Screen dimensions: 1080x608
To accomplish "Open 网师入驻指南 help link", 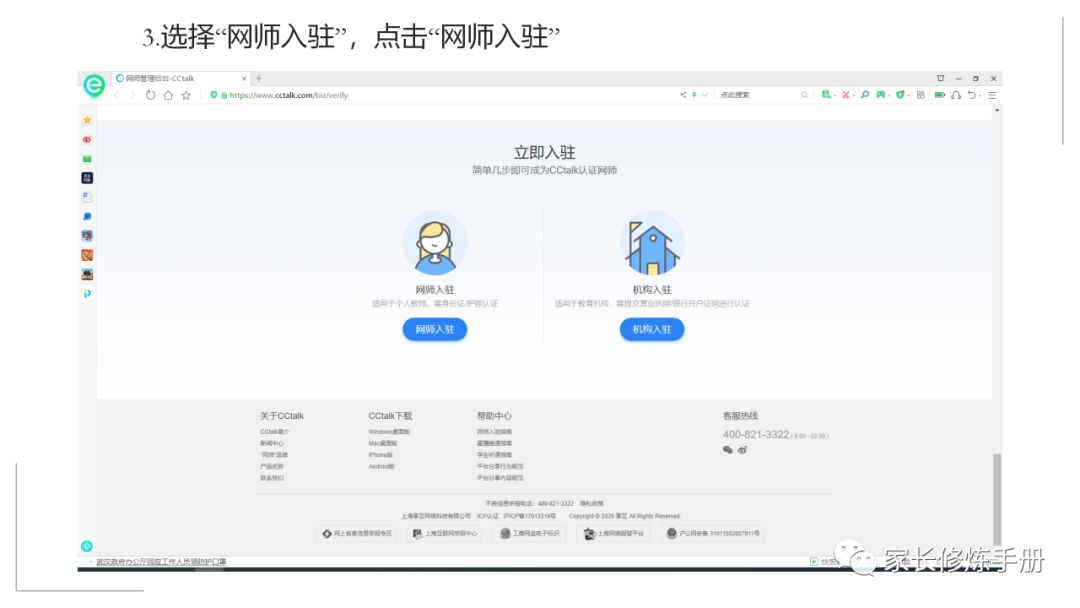I will pyautogui.click(x=494, y=432).
